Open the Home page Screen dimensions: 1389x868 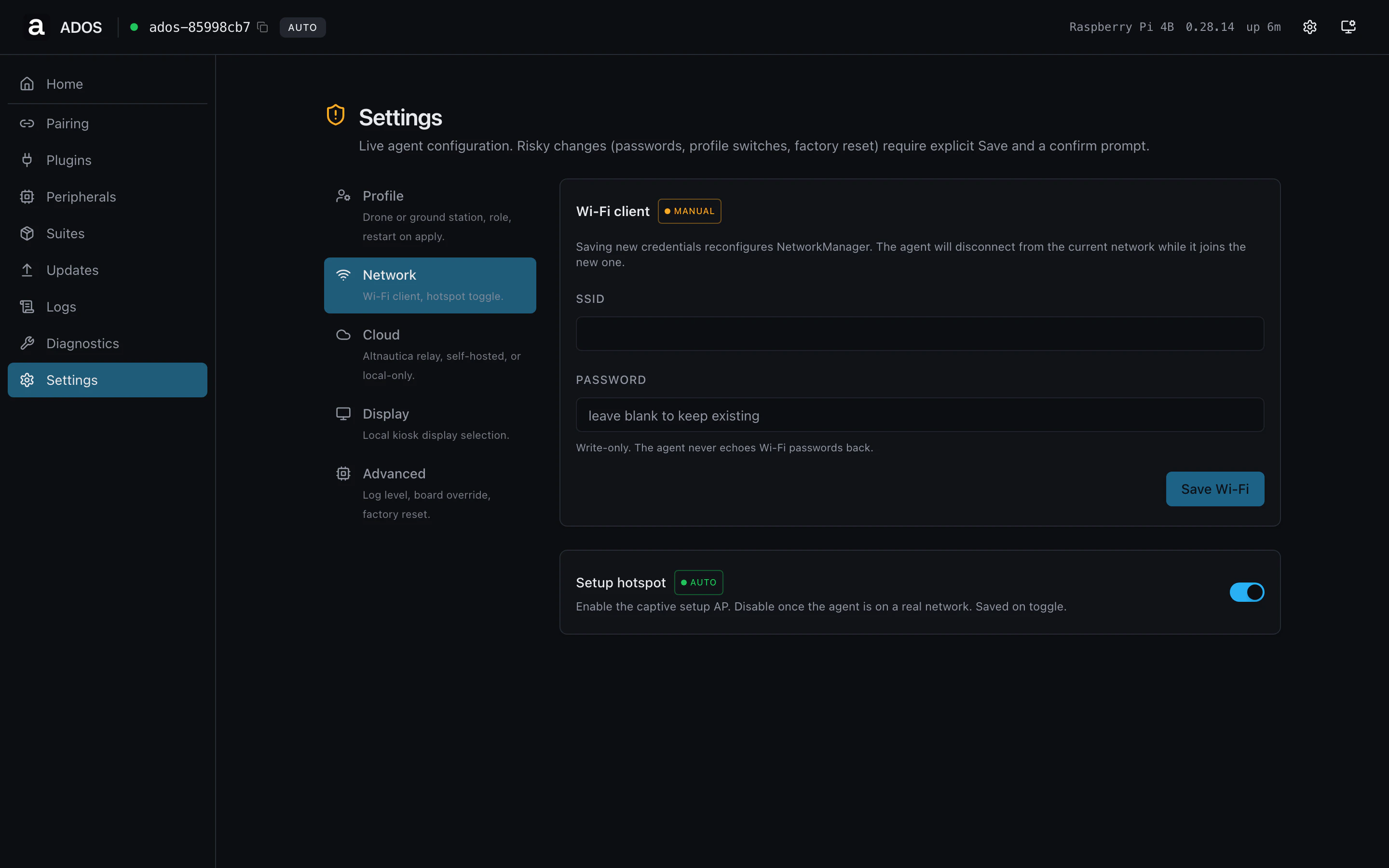point(108,84)
